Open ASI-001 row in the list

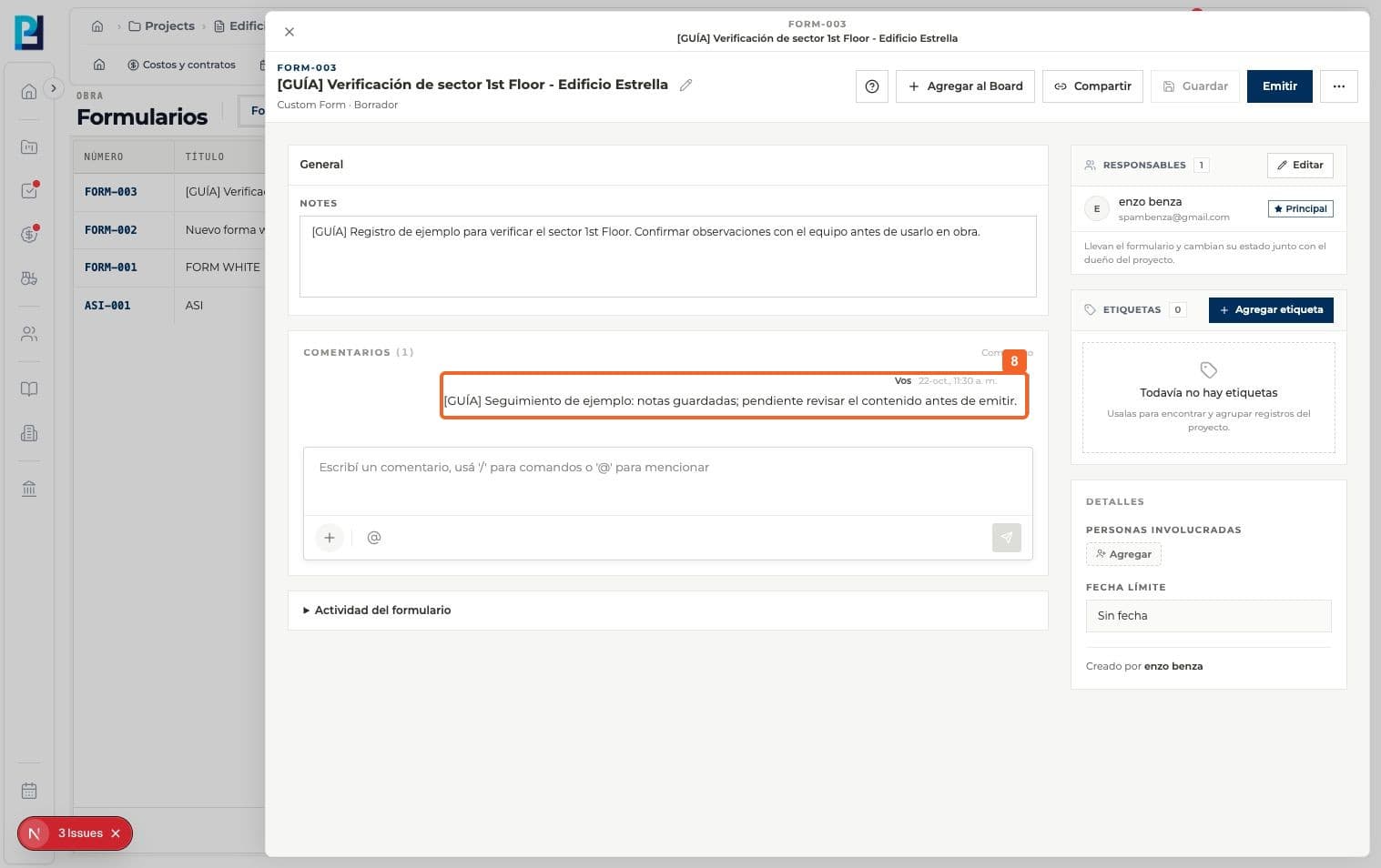click(x=168, y=306)
